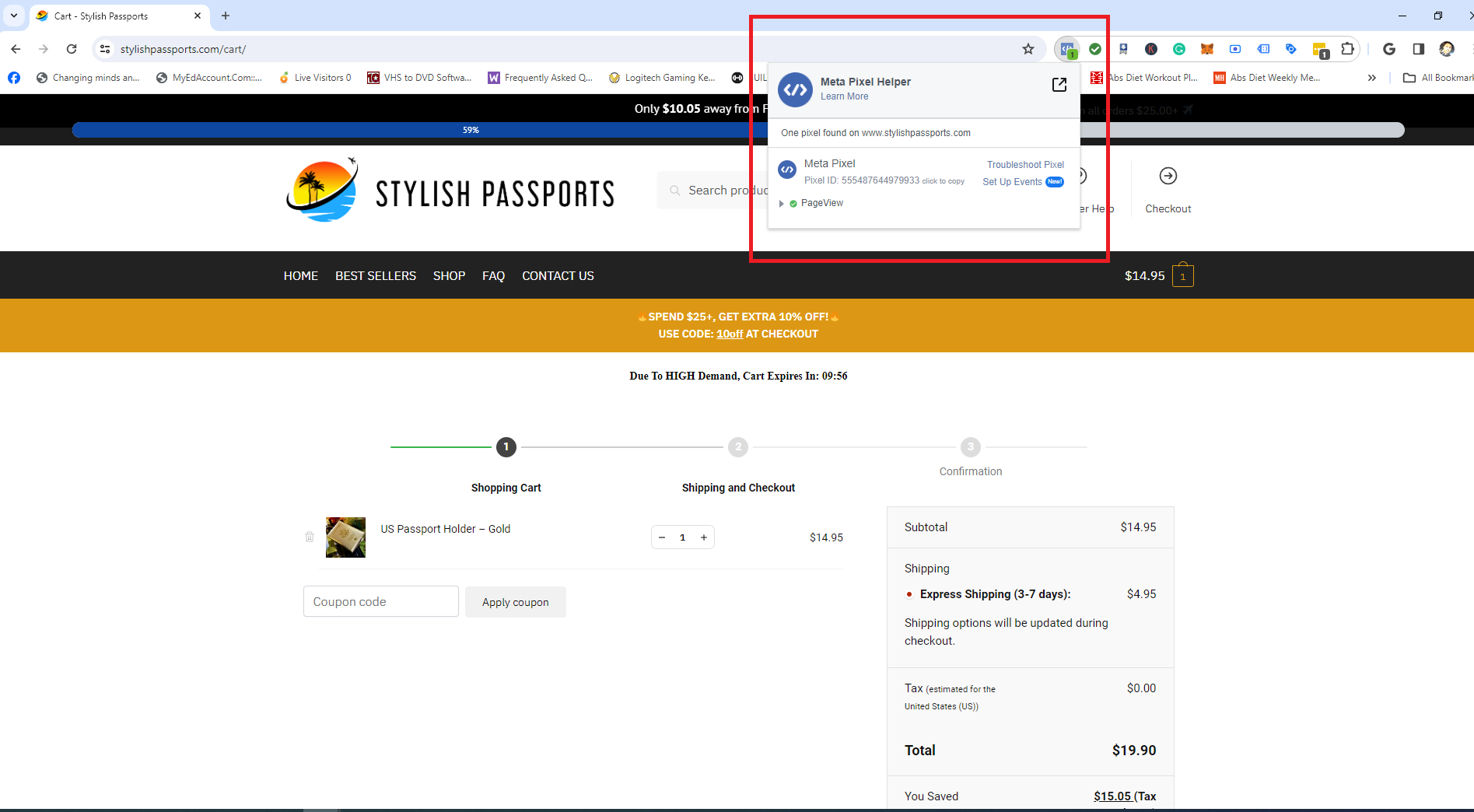The width and height of the screenshot is (1474, 812).
Task: Show the hidden bookmarks overflow
Action: (1372, 78)
